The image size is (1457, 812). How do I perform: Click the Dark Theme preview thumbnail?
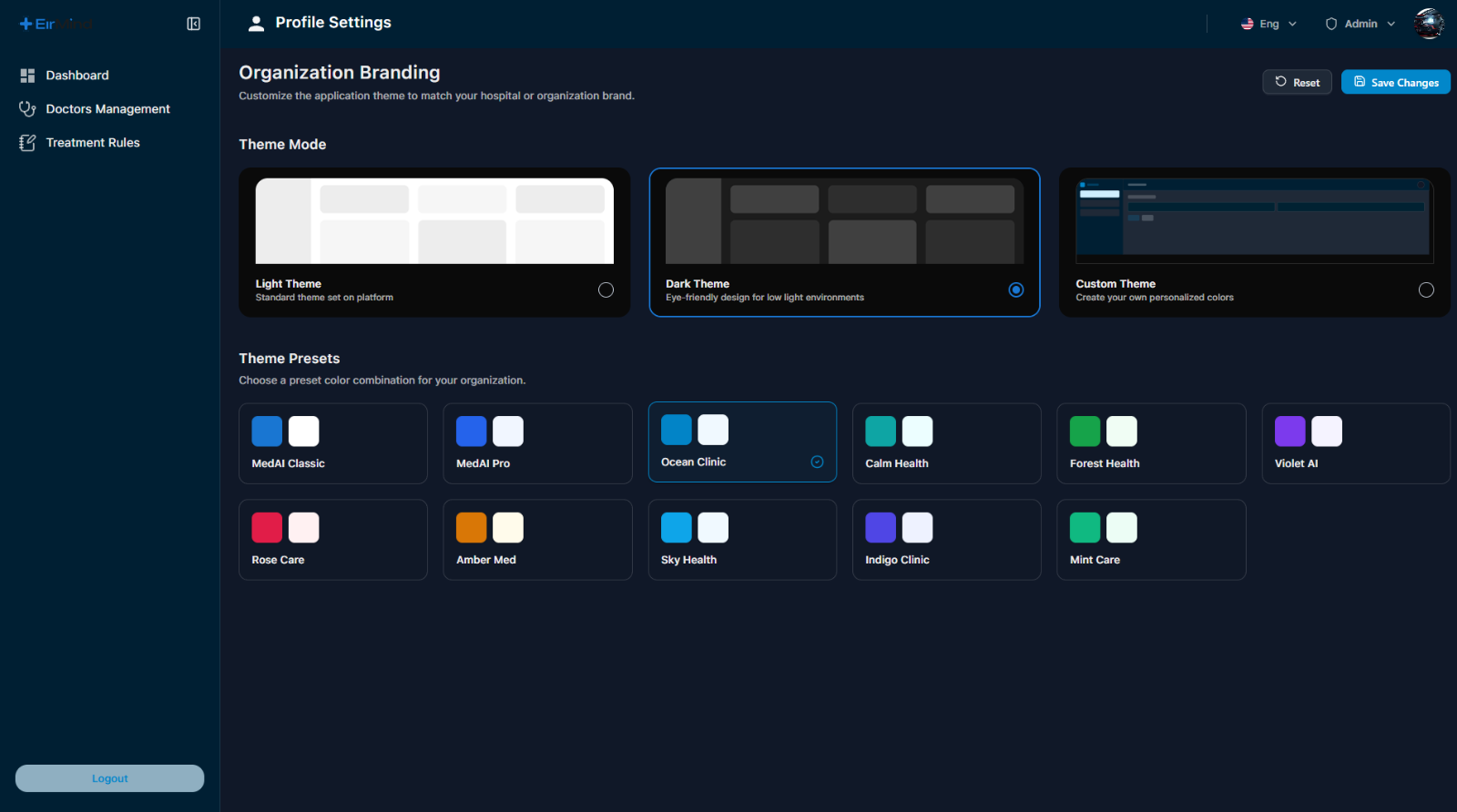[x=844, y=221]
